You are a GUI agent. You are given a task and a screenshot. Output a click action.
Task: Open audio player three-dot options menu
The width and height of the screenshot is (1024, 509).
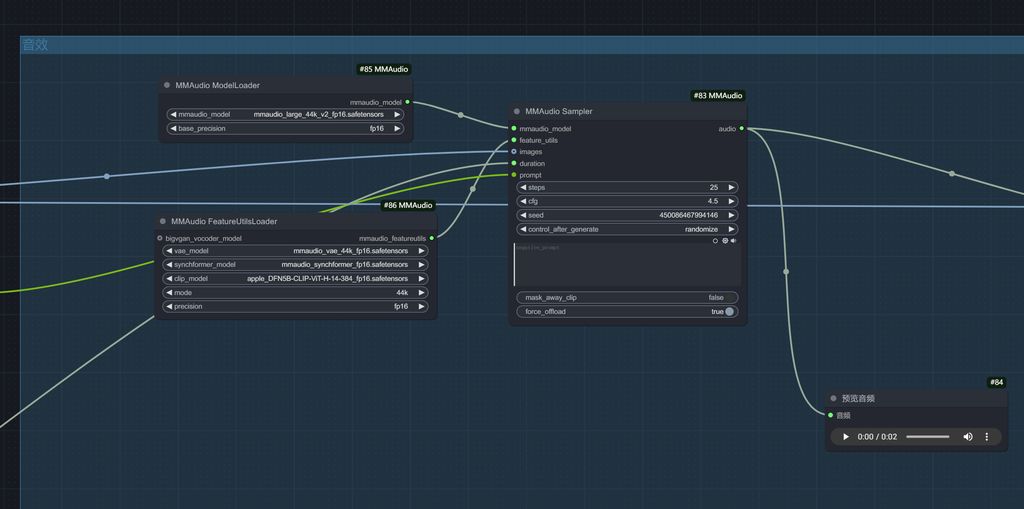(x=986, y=437)
